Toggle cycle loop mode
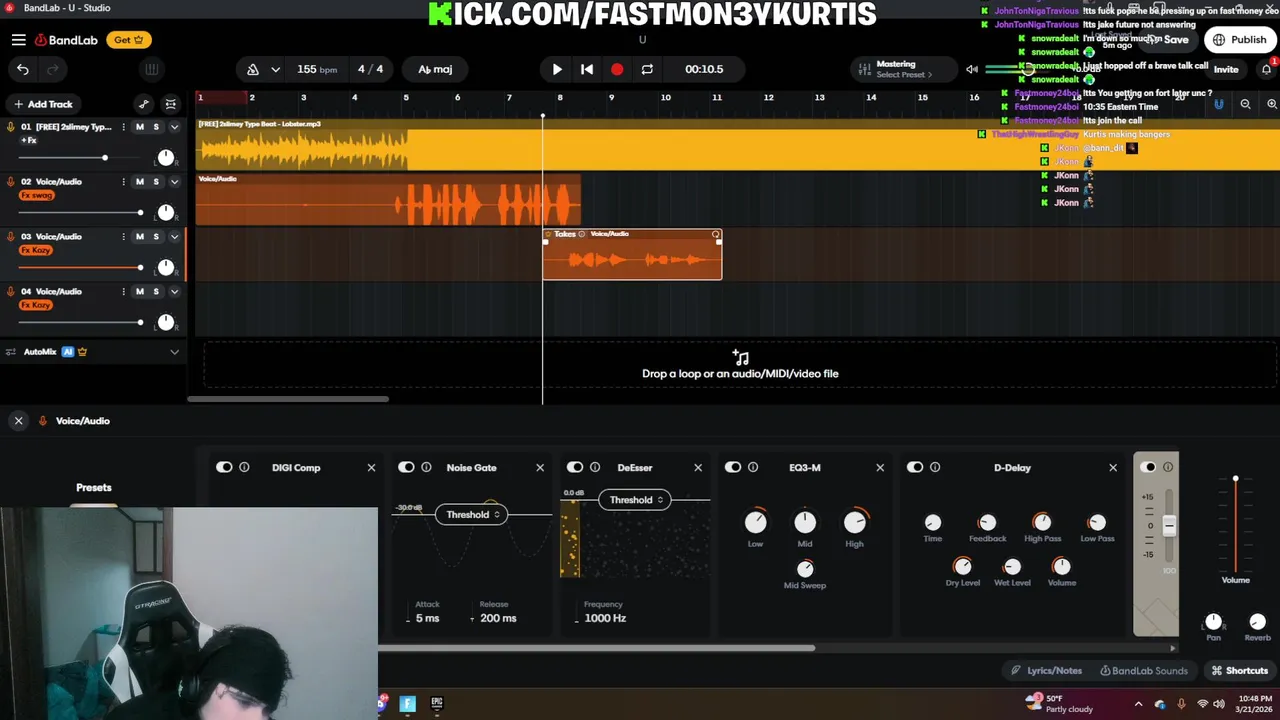 point(647,69)
